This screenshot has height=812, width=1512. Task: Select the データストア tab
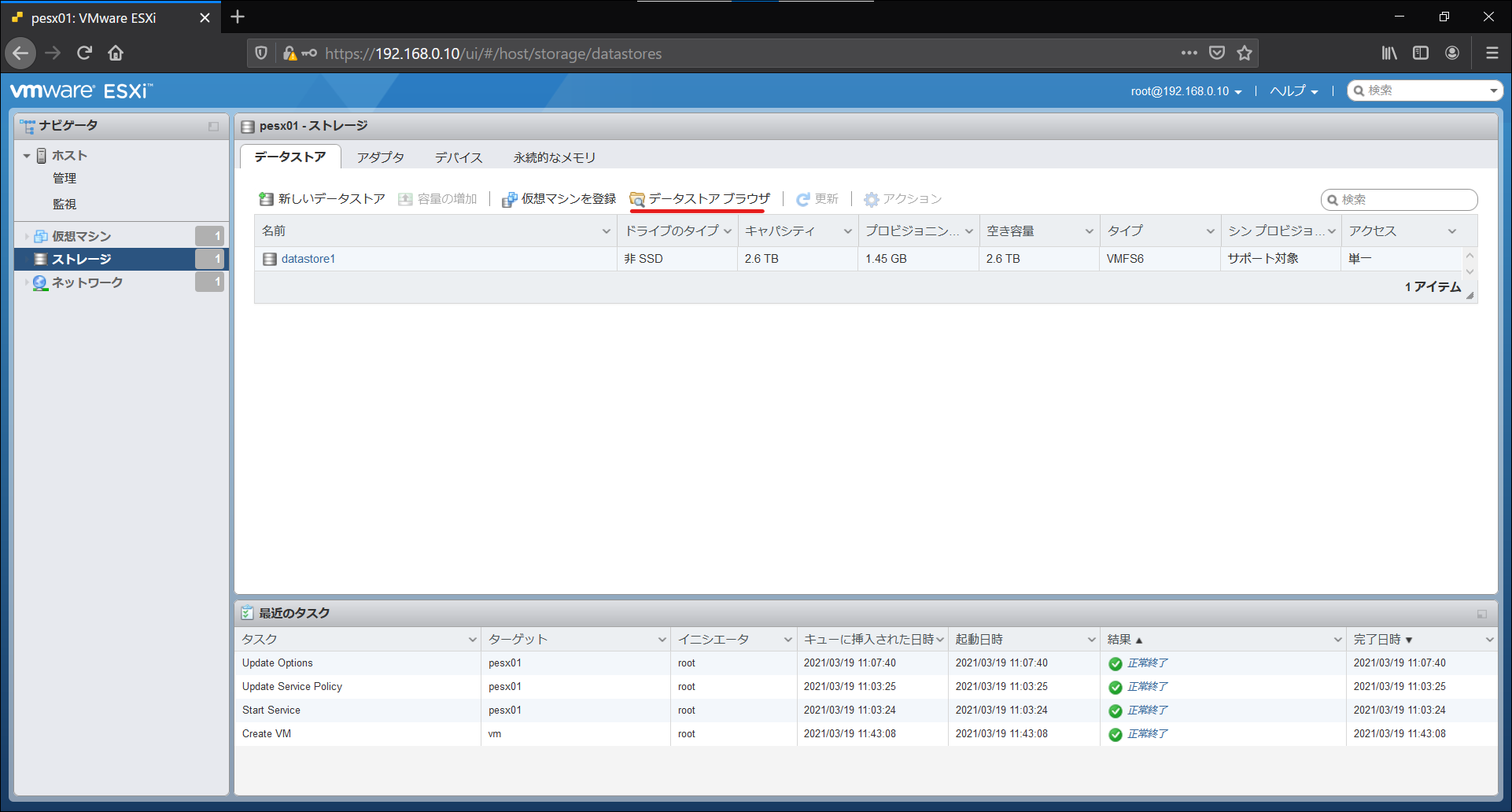pos(290,157)
